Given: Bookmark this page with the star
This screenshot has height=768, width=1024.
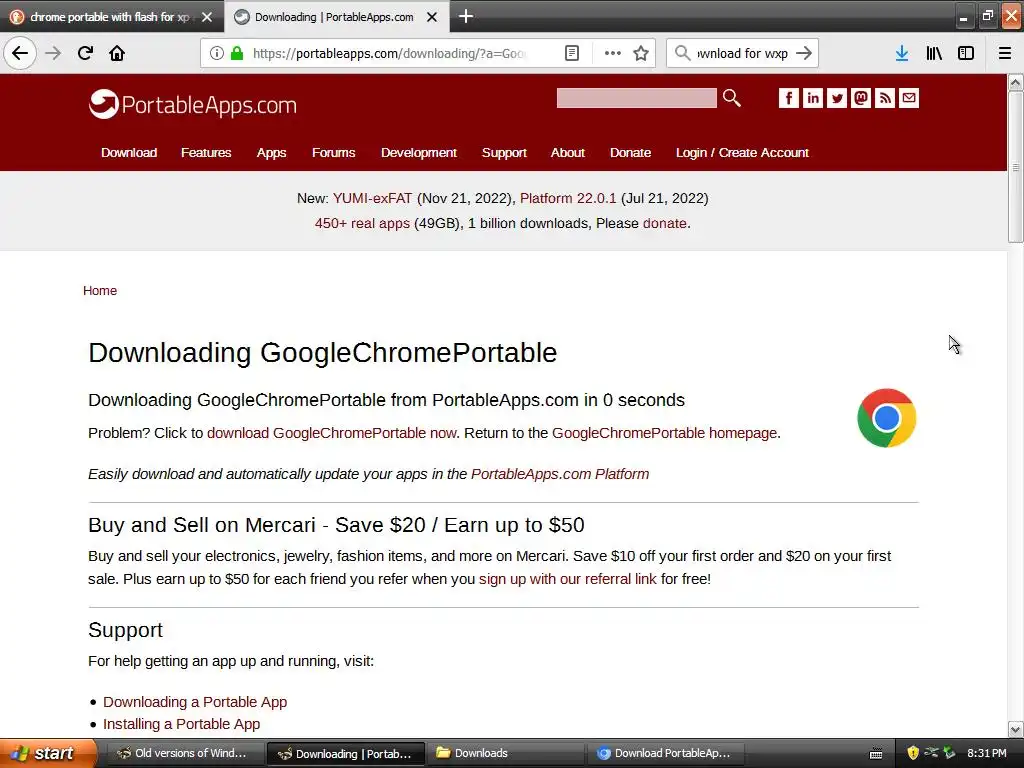Looking at the screenshot, I should click(x=641, y=53).
